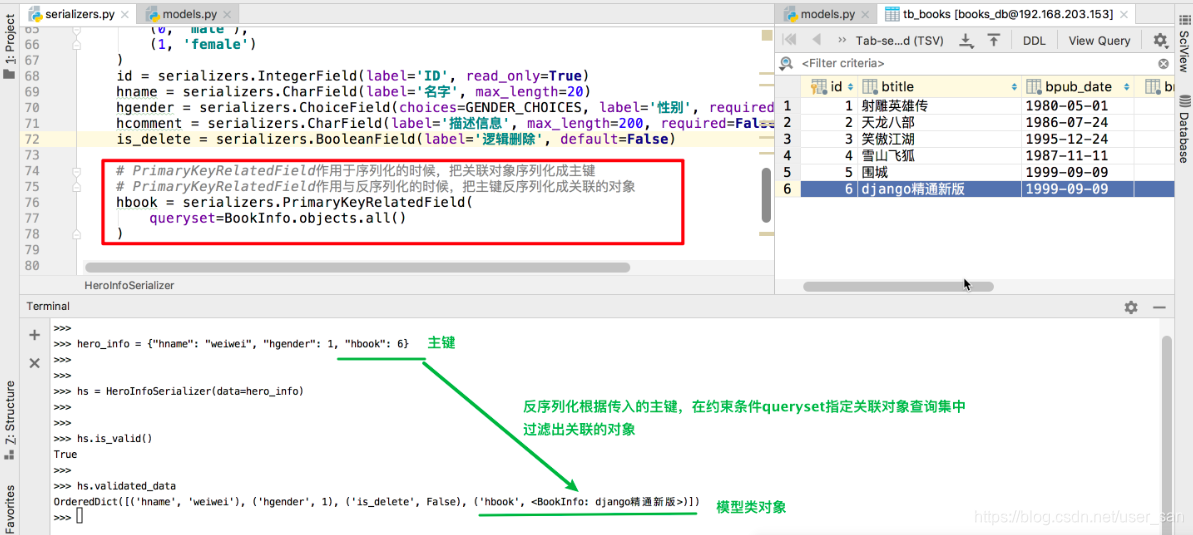Click the import data upload icon

(994, 41)
